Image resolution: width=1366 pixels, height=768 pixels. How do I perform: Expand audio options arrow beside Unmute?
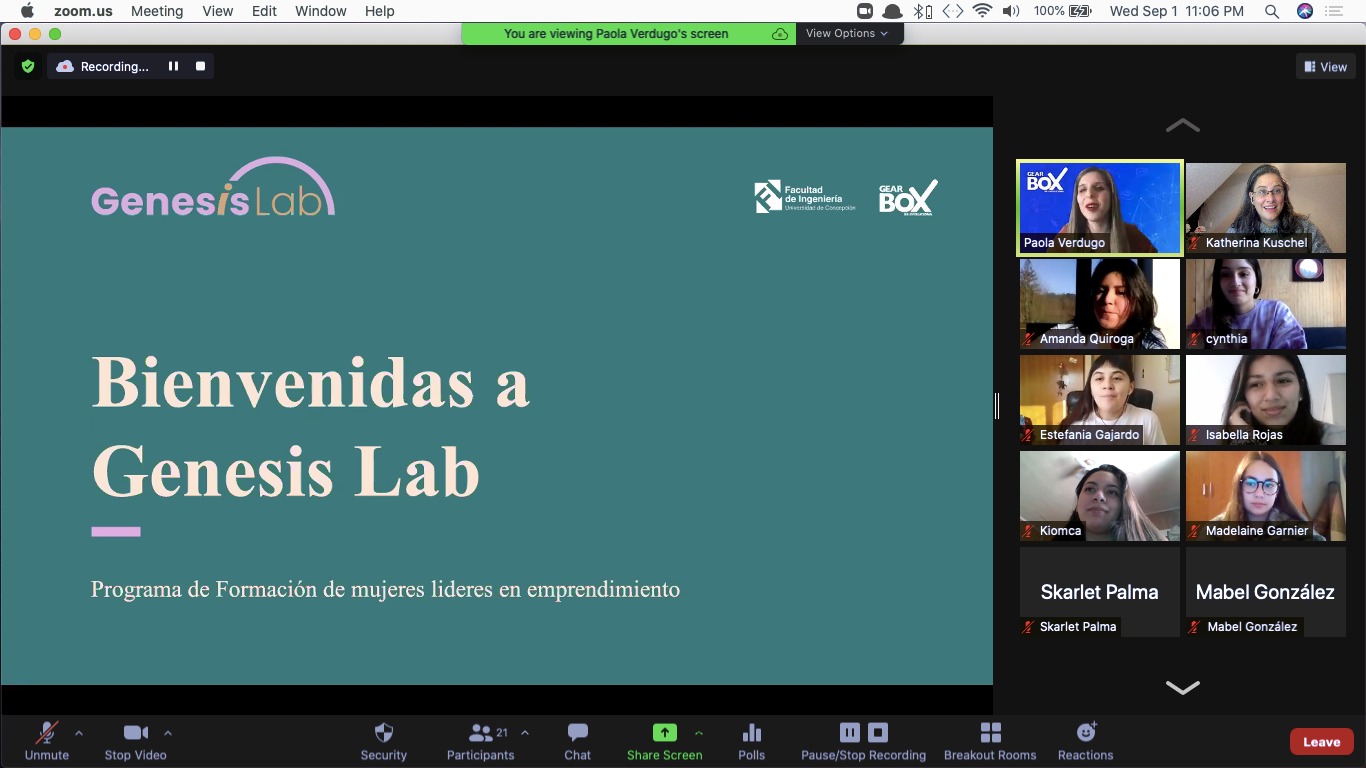[x=79, y=732]
